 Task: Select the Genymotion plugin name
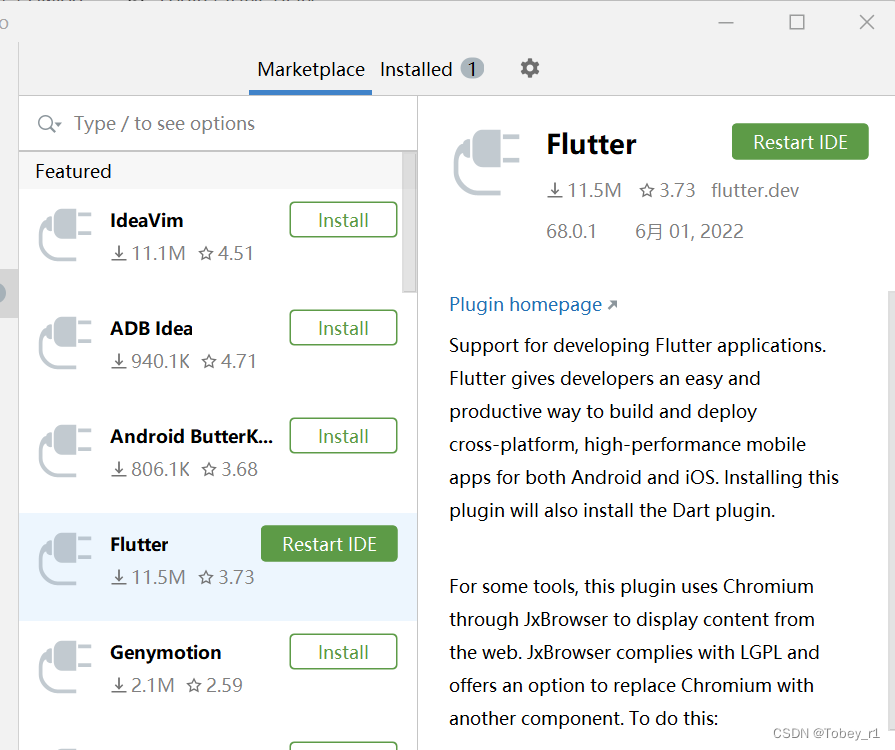click(x=166, y=652)
